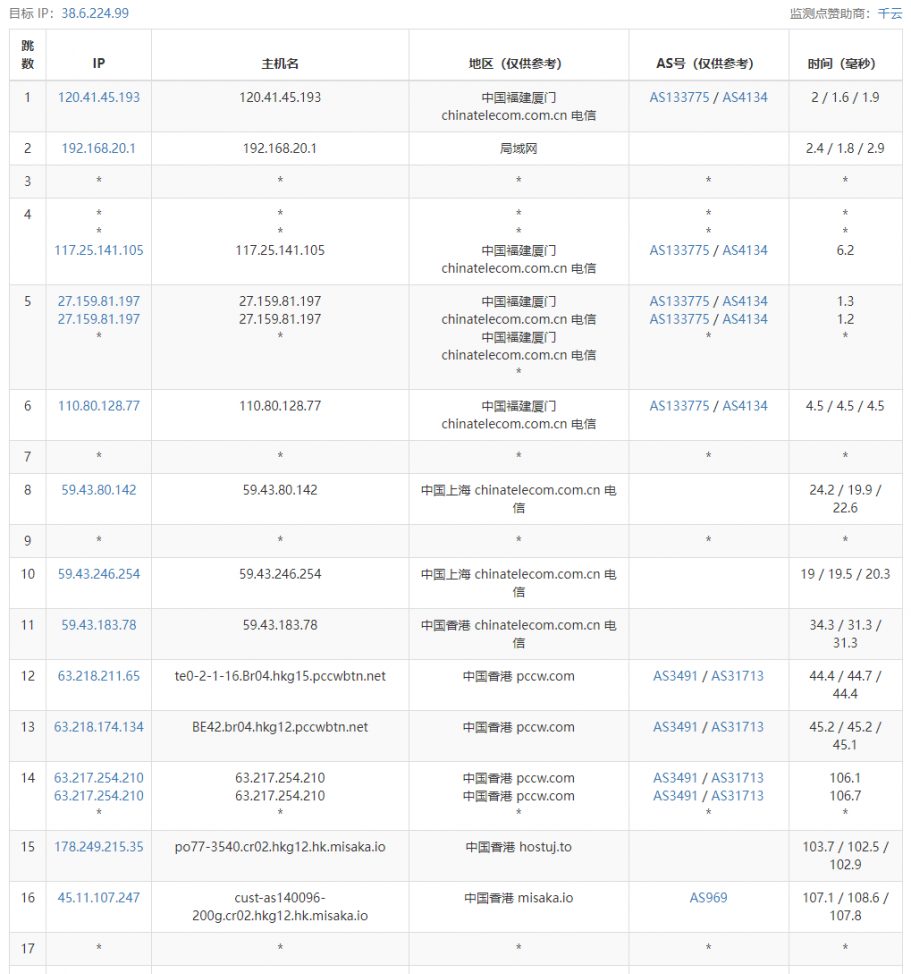
Task: Open AS4134 link in hop 6 row
Action: pos(745,406)
